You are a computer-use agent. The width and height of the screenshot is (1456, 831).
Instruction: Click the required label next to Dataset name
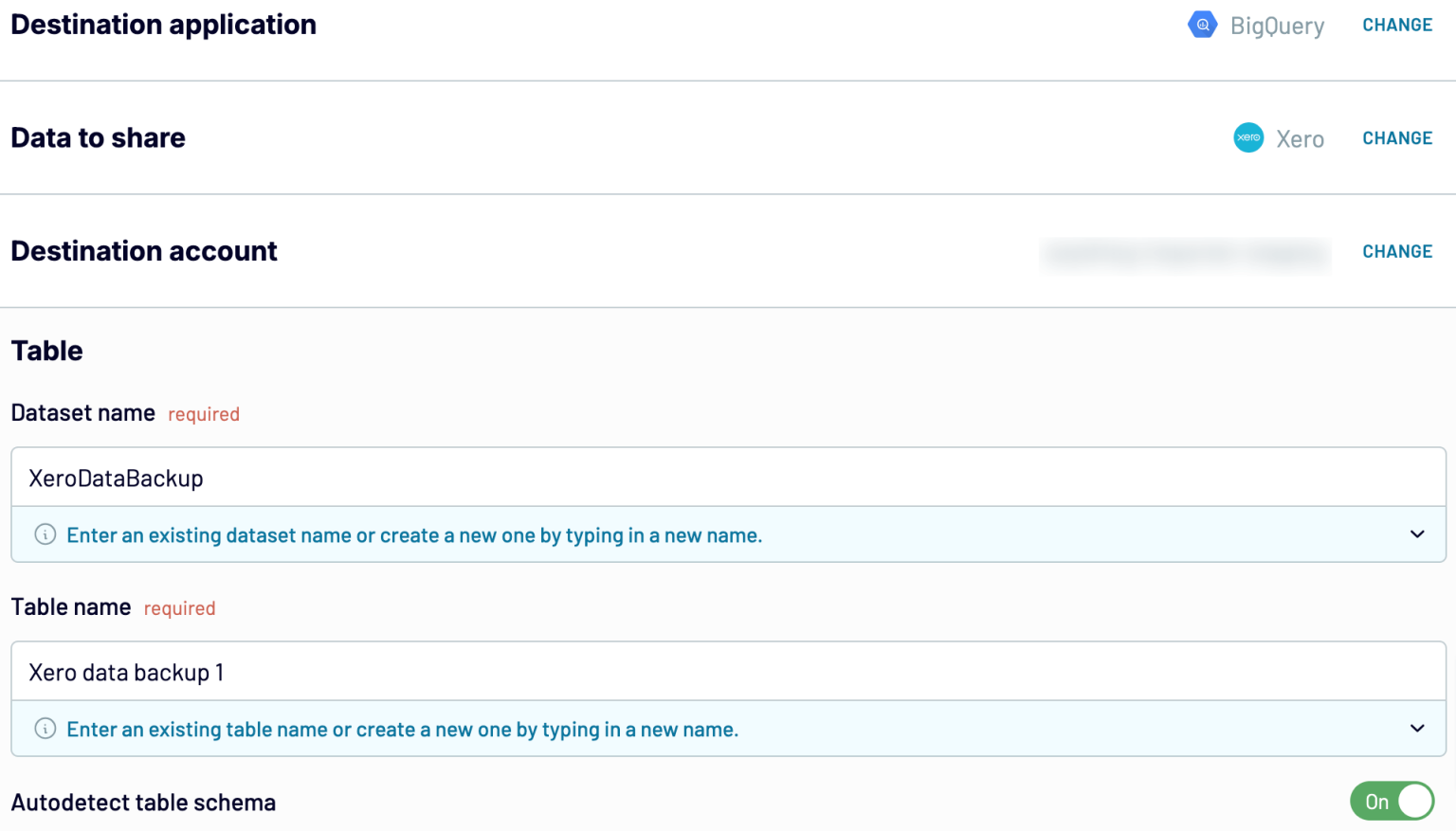click(x=203, y=414)
